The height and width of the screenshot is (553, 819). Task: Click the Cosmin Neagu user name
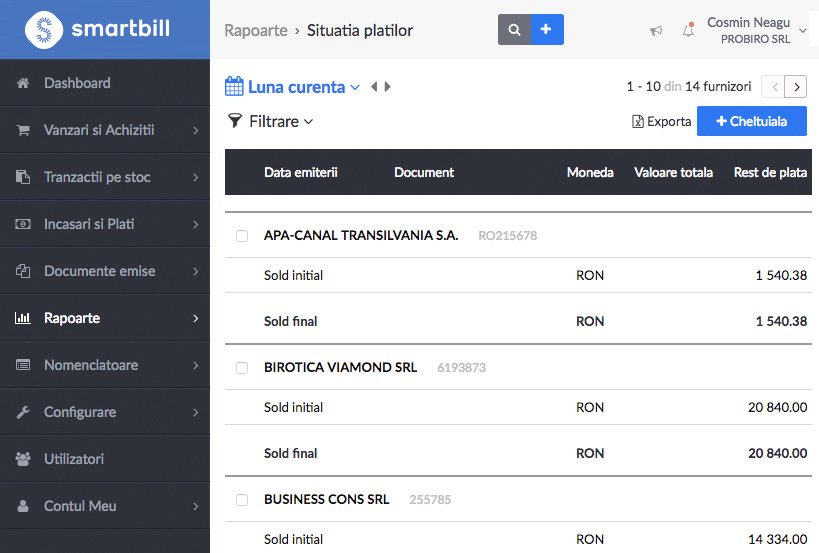[x=748, y=22]
